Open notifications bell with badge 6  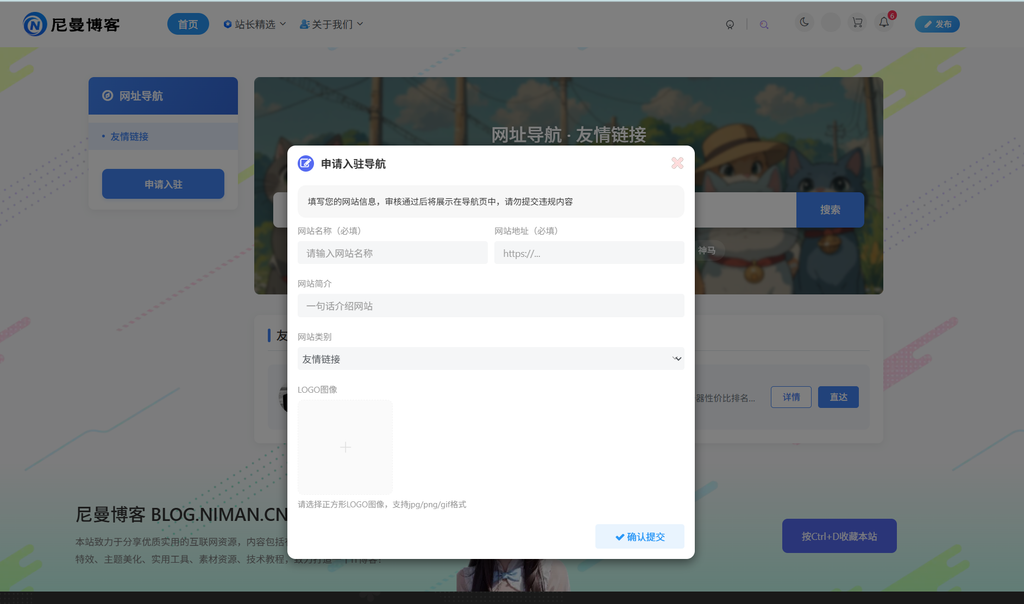point(884,22)
